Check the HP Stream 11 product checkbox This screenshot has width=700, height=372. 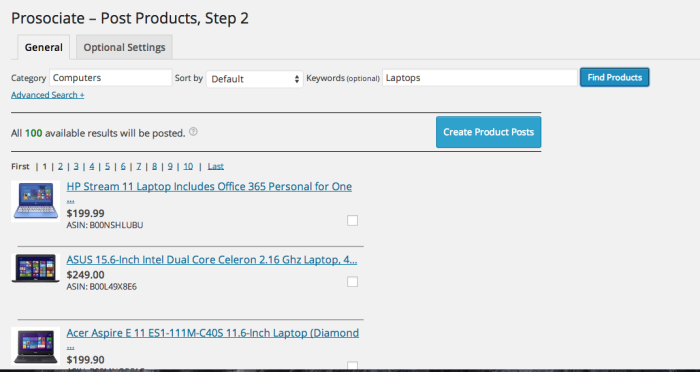(x=352, y=220)
